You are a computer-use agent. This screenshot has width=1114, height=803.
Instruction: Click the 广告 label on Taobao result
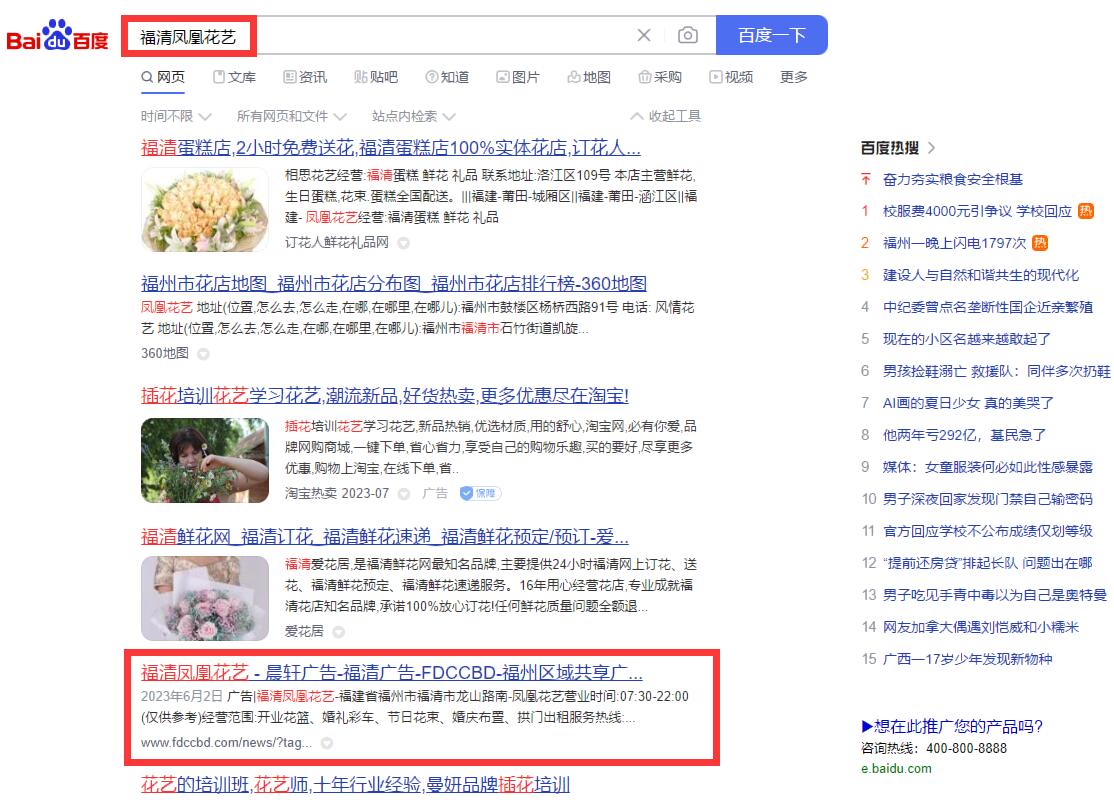click(x=435, y=493)
